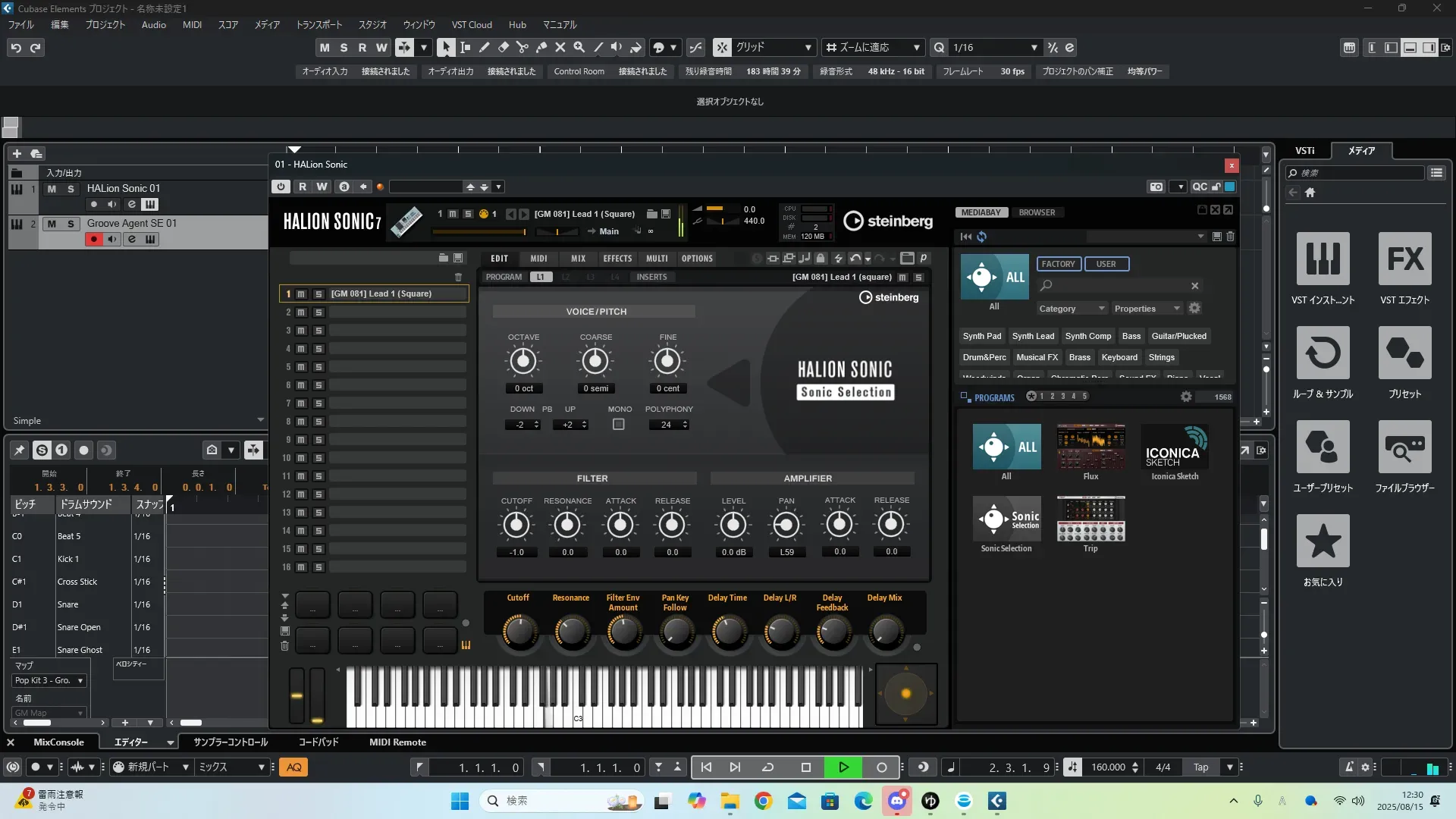The width and height of the screenshot is (1456, 819).
Task: Select the Glue tool
Action: [x=541, y=47]
